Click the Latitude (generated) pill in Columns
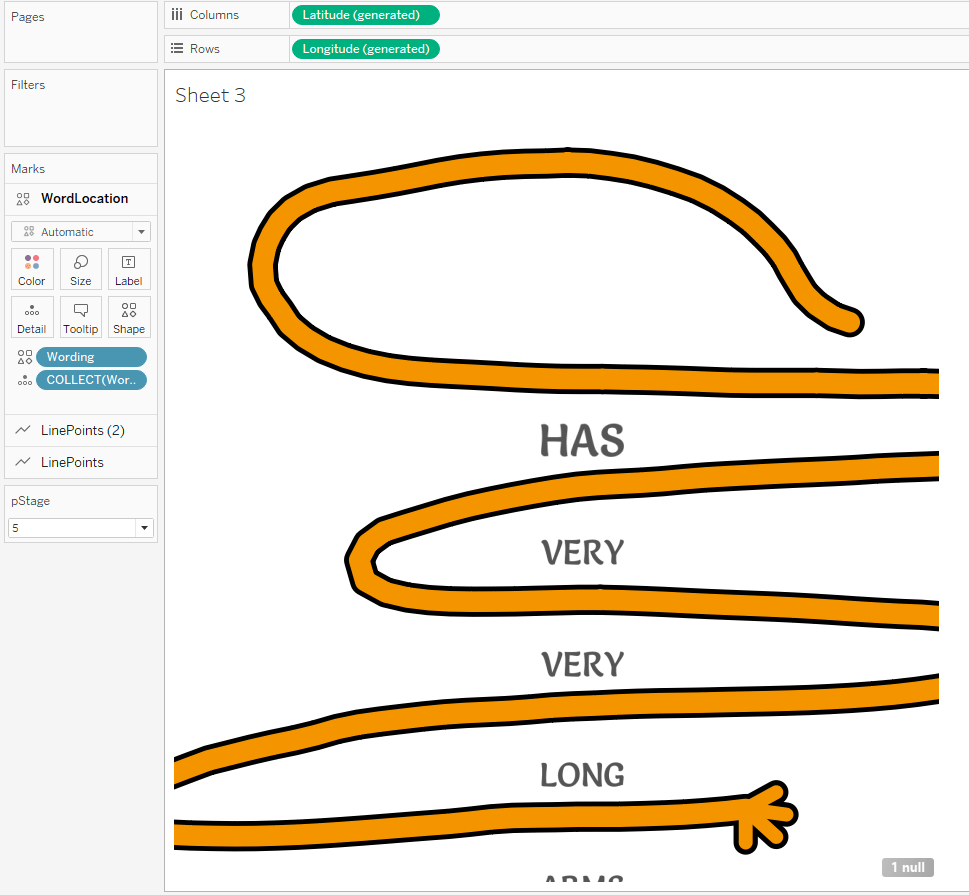The height and width of the screenshot is (895, 969). click(365, 15)
